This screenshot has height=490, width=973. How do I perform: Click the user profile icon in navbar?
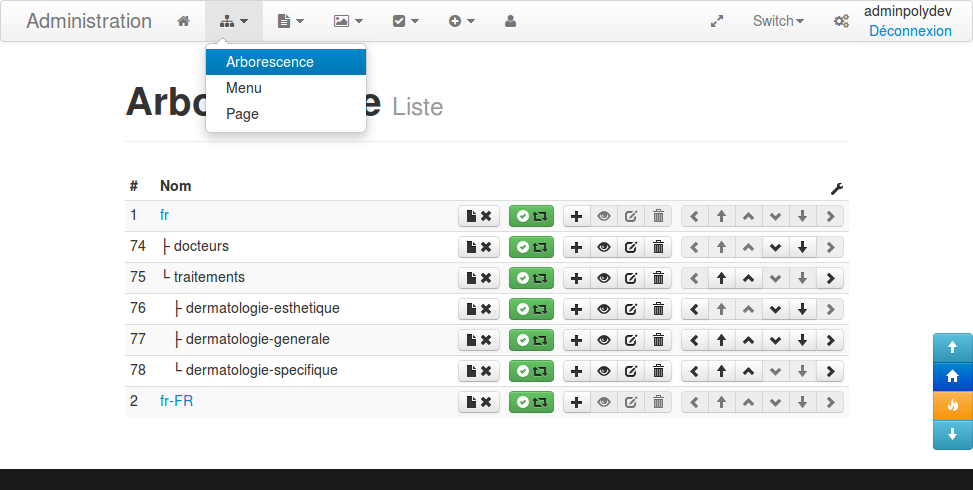coord(511,21)
